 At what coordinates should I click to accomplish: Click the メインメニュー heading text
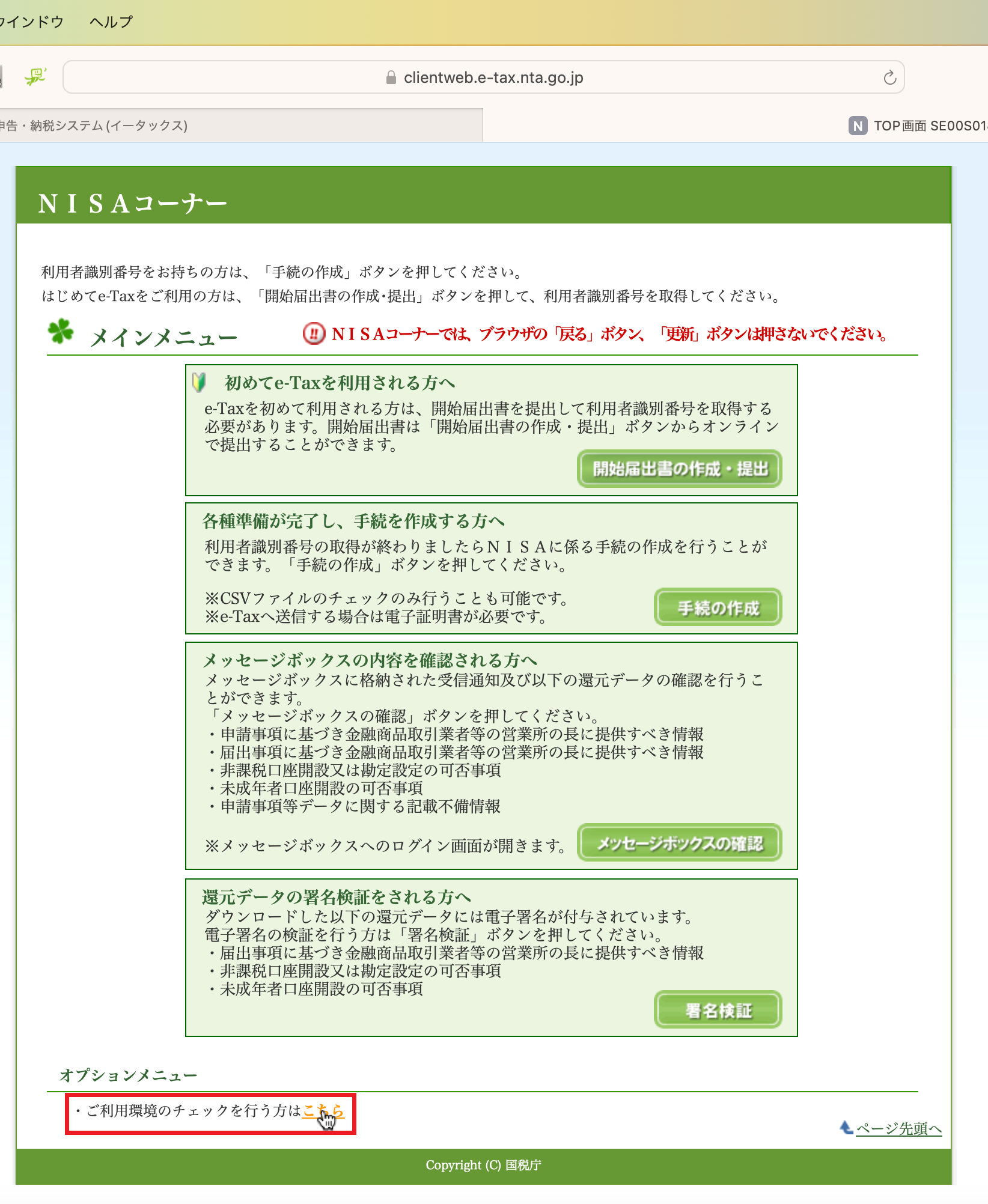[x=163, y=338]
